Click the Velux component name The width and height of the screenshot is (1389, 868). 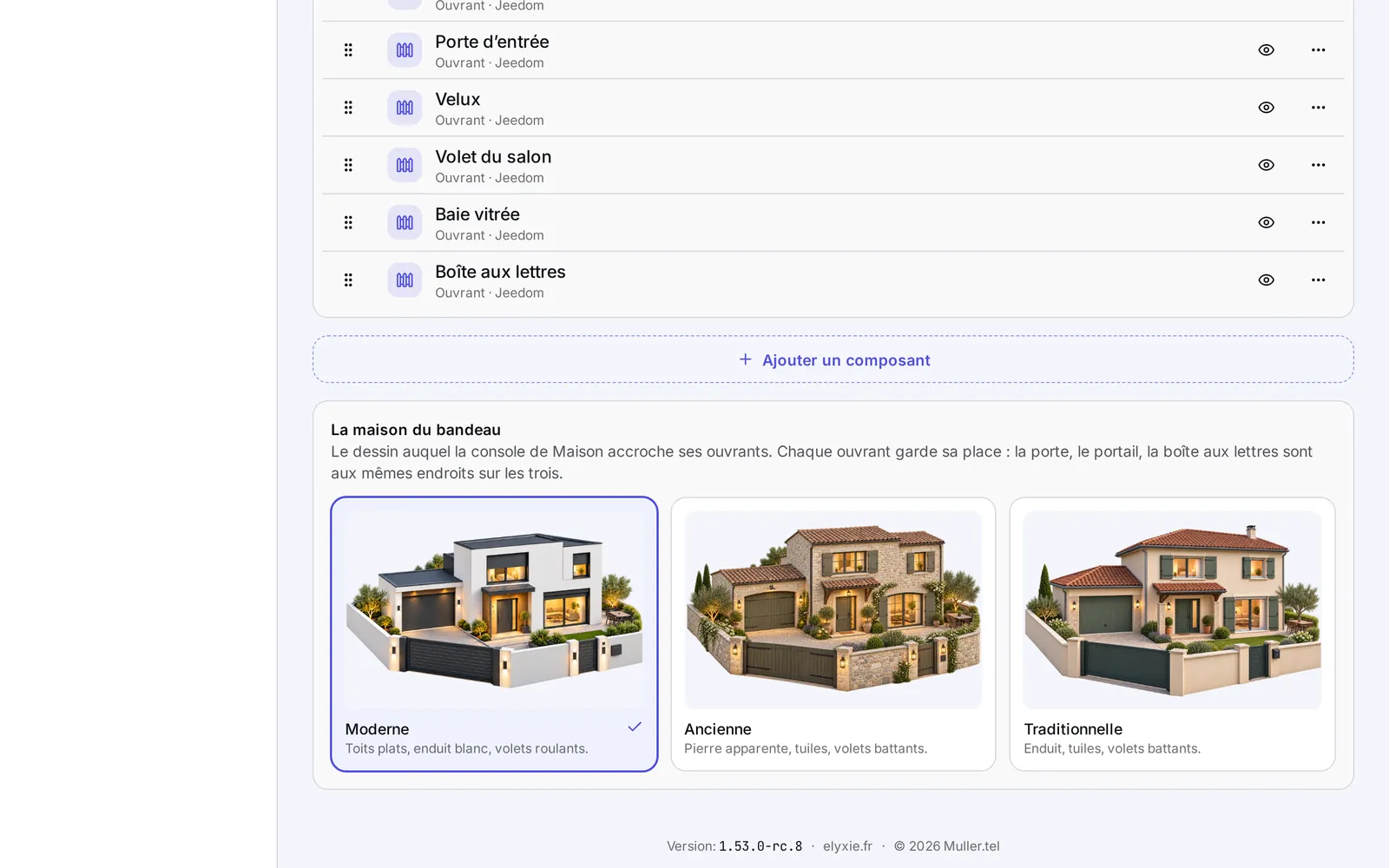point(458,99)
